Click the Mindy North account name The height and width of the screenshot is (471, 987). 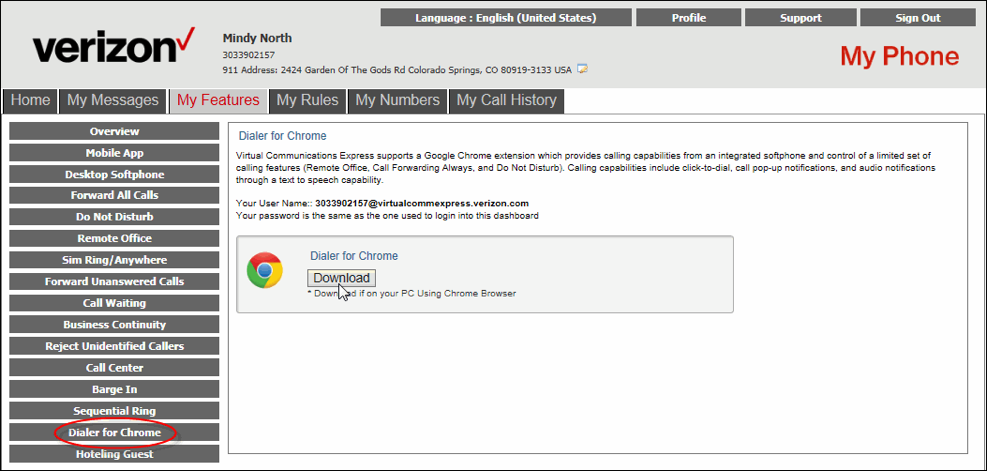pyautogui.click(x=257, y=38)
